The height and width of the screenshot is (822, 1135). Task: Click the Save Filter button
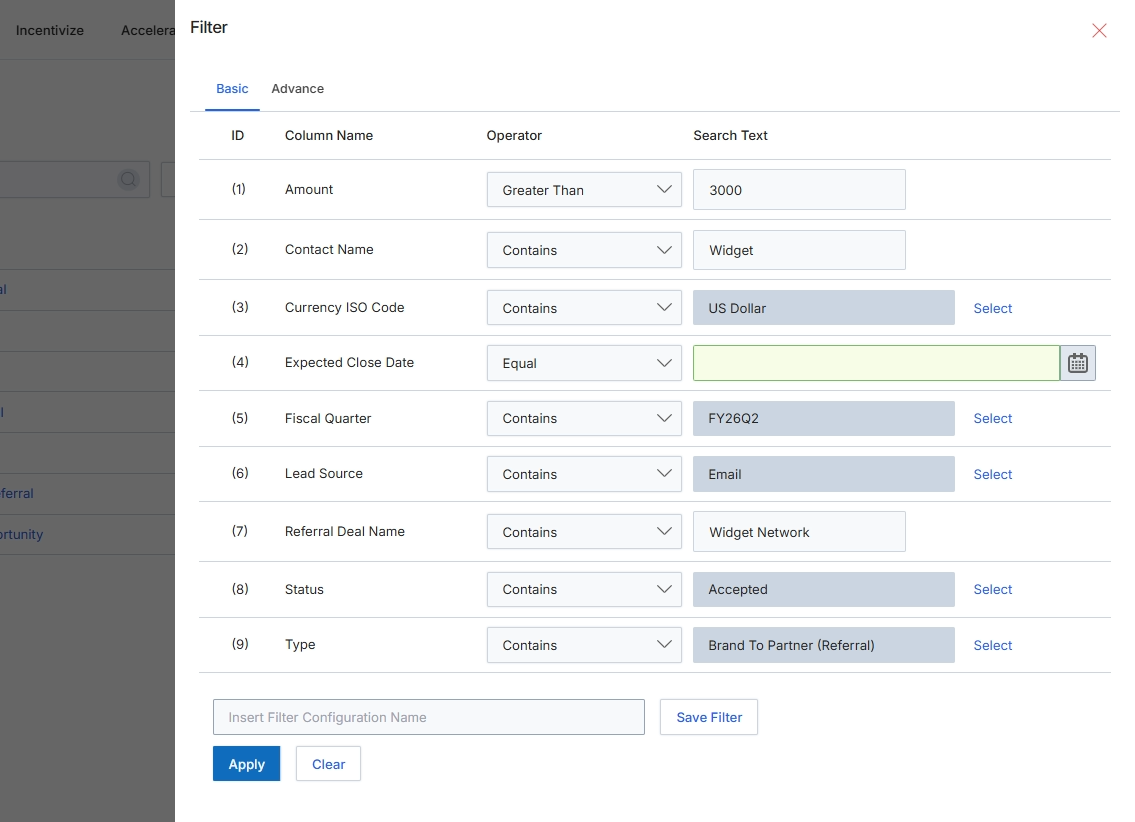pyautogui.click(x=709, y=717)
